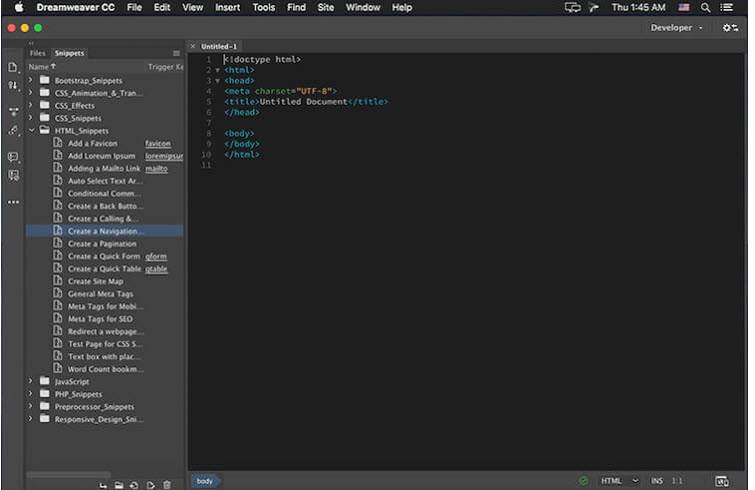The image size is (755, 490).
Task: Open the Find menu
Action: point(296,7)
